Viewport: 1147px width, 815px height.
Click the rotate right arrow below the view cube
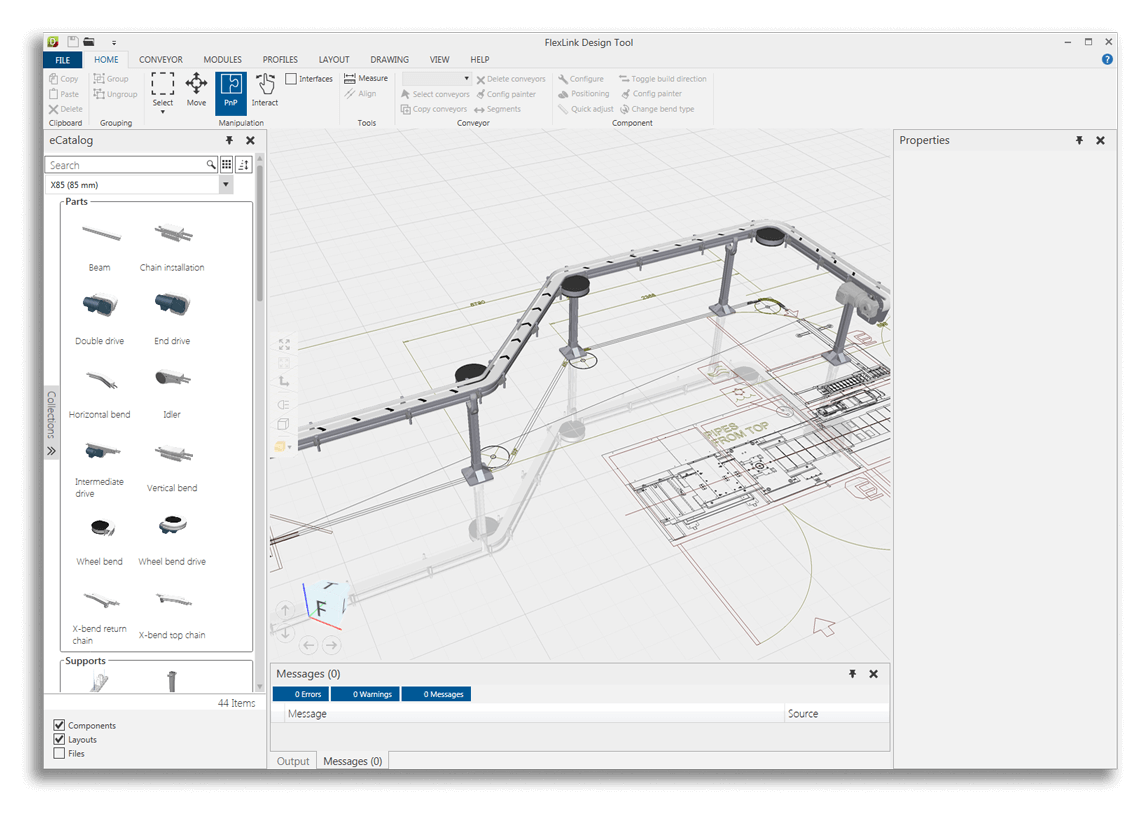331,645
